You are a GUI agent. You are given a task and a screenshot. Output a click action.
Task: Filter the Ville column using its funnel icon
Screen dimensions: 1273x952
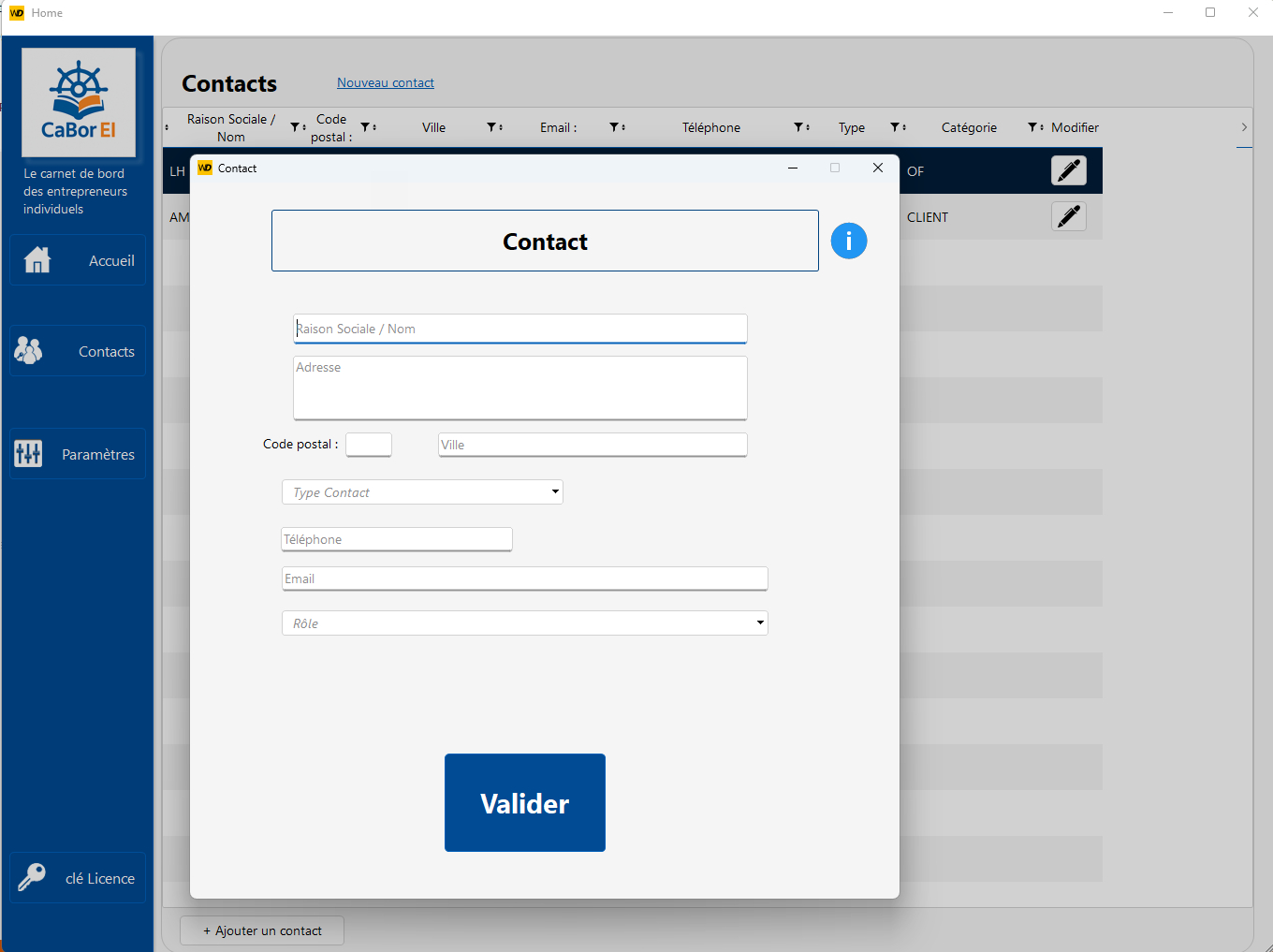pos(491,127)
